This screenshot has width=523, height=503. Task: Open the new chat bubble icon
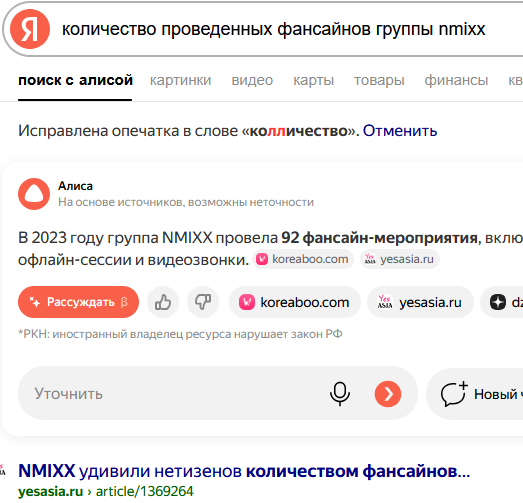(x=454, y=394)
